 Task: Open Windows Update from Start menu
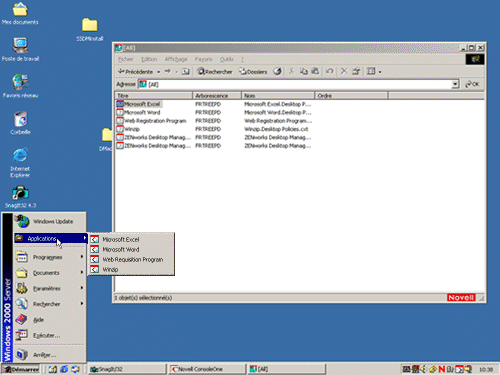pos(50,221)
